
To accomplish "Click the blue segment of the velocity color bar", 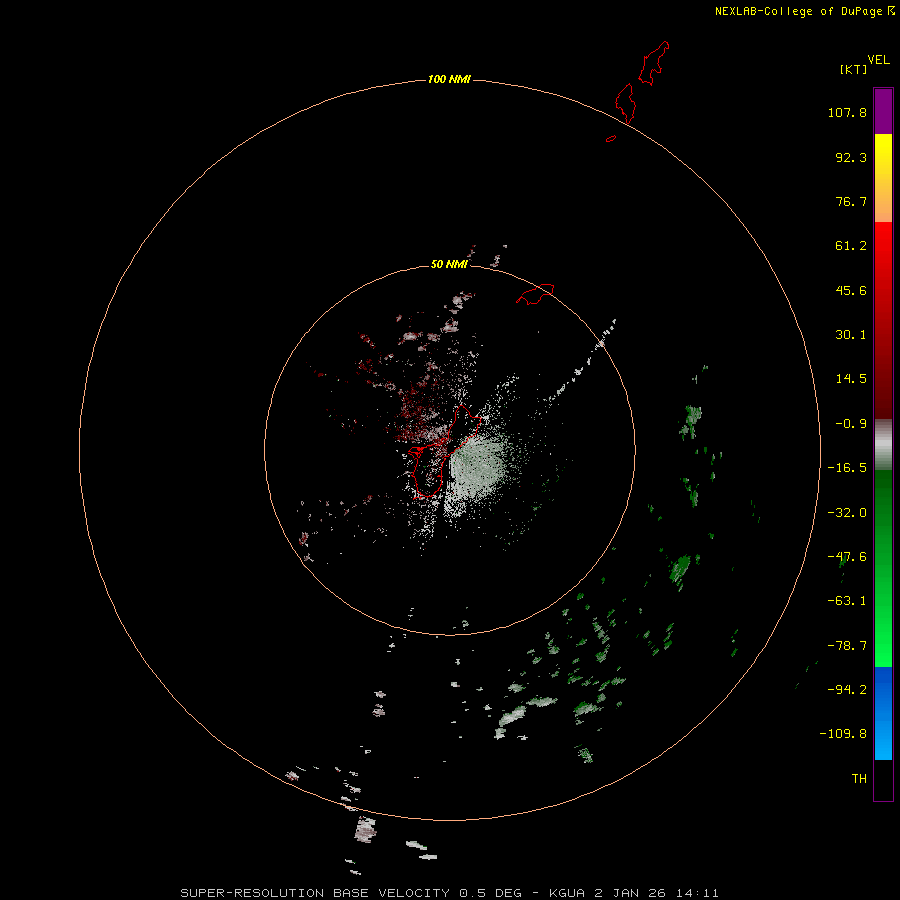I will pos(883,713).
